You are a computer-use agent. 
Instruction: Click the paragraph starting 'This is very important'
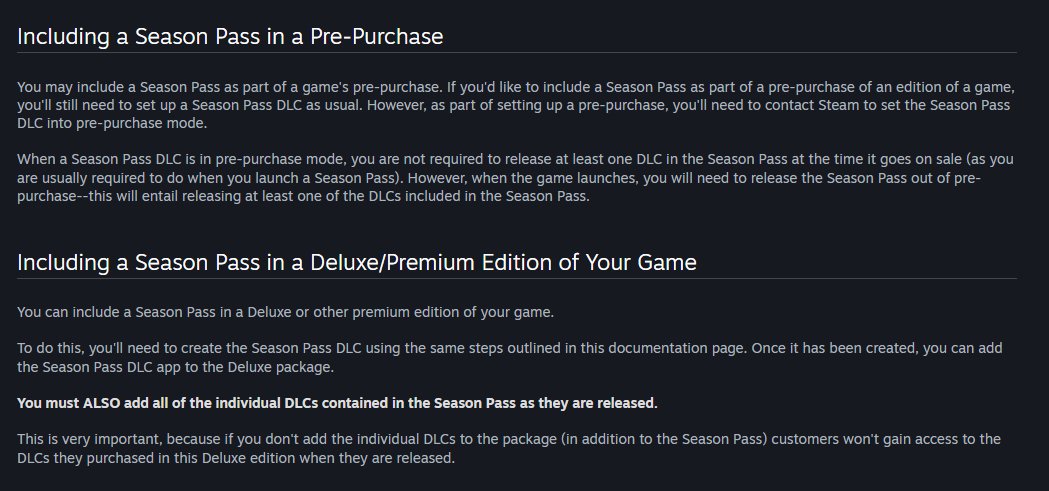coord(509,449)
